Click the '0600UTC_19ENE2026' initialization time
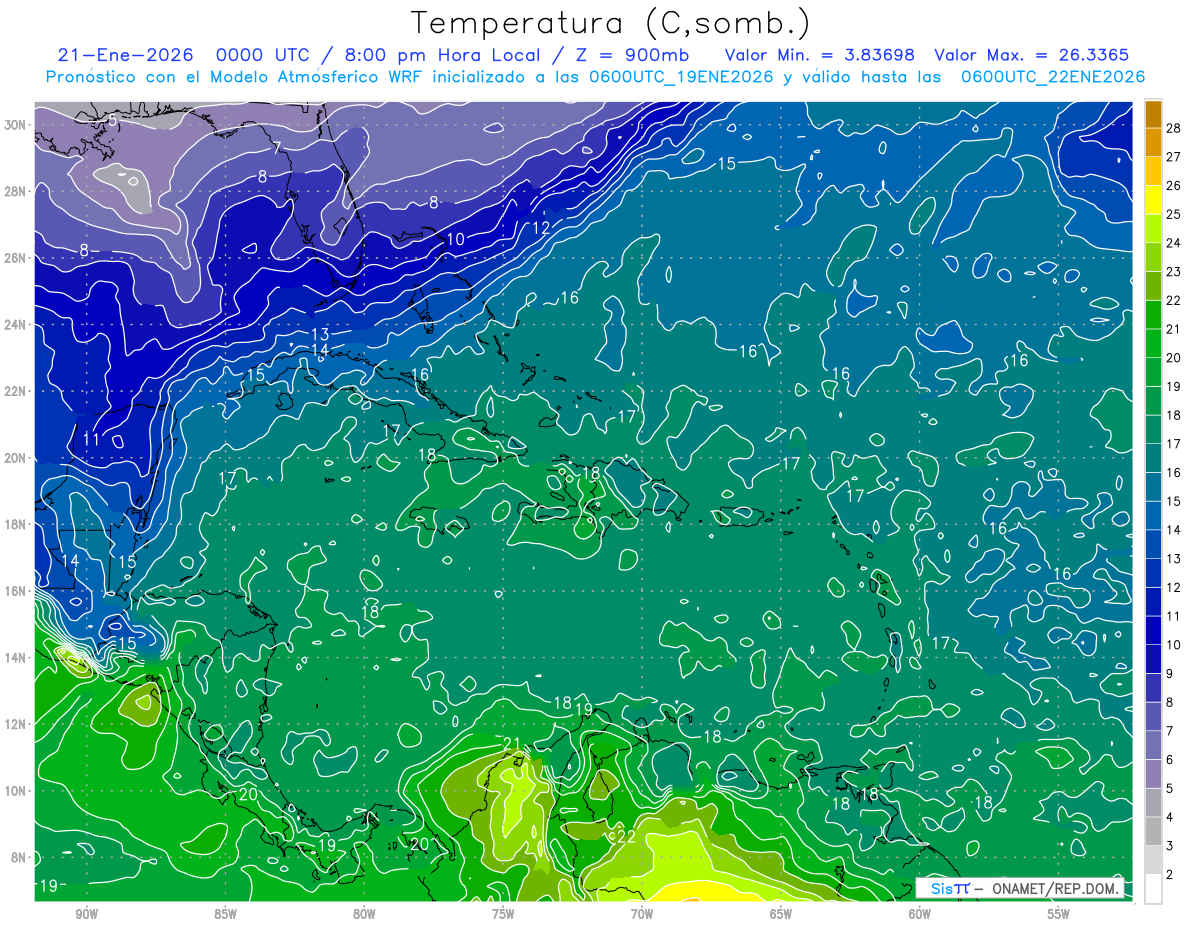 tap(680, 77)
